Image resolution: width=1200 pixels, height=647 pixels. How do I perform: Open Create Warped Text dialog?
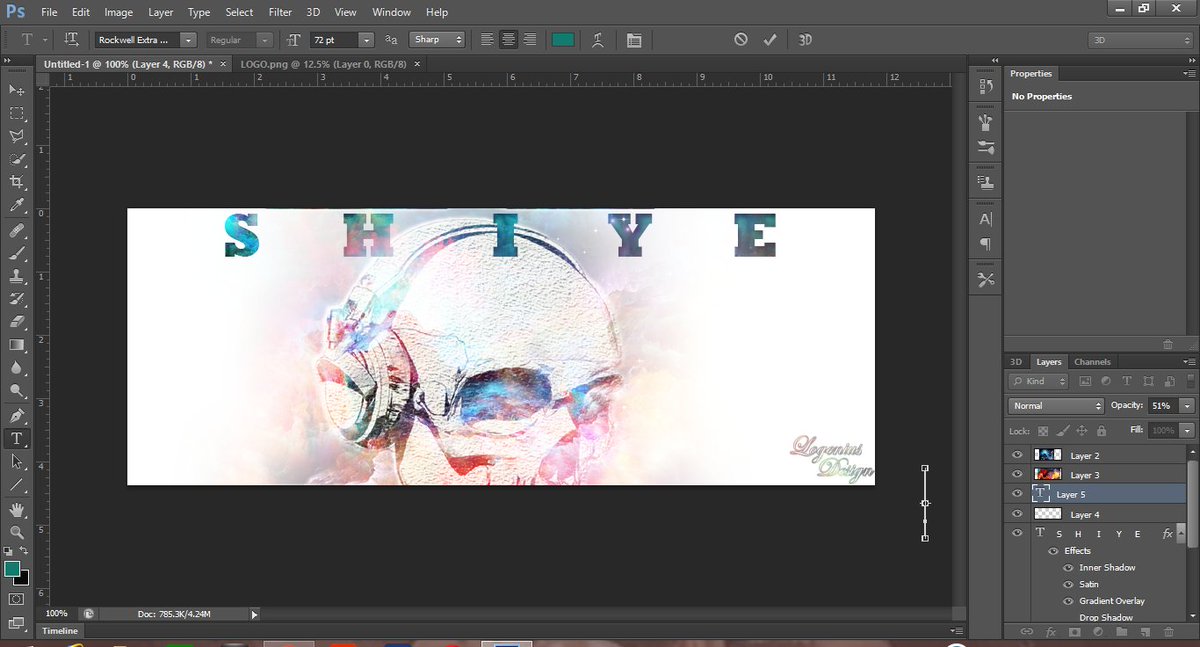(597, 40)
